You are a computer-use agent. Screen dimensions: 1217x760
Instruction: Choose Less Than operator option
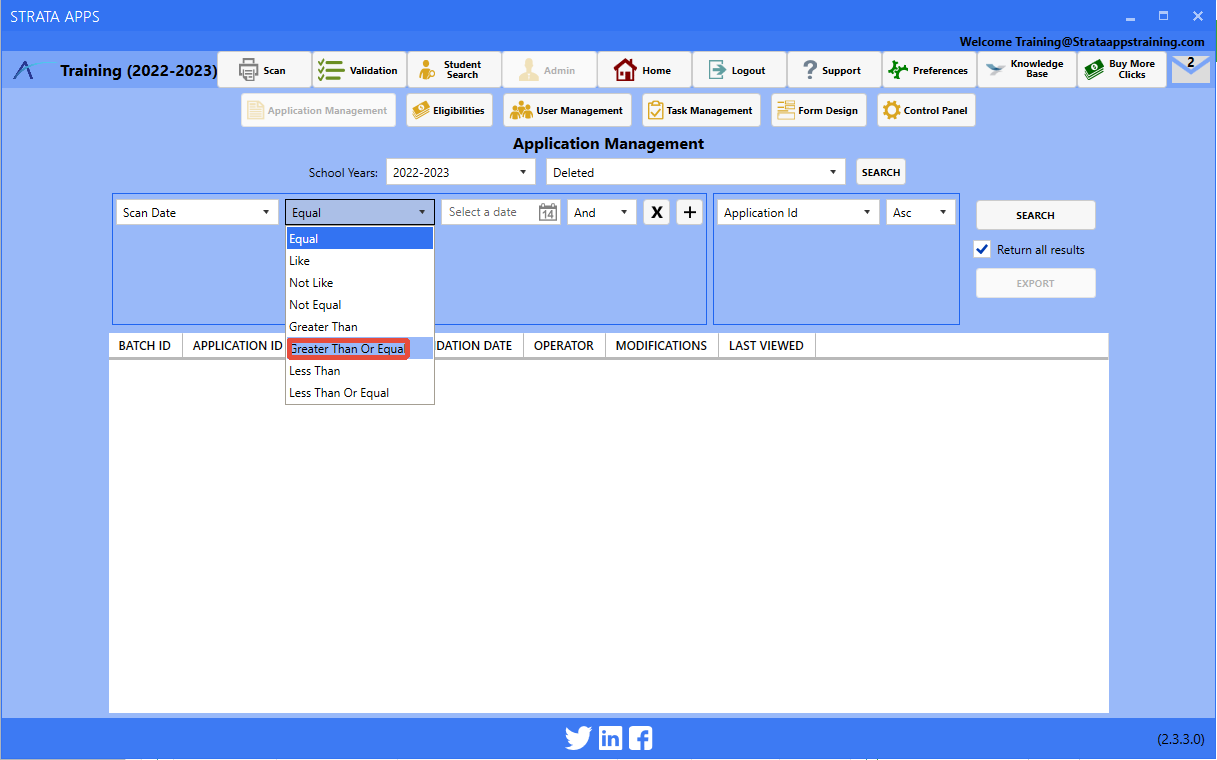click(360, 370)
